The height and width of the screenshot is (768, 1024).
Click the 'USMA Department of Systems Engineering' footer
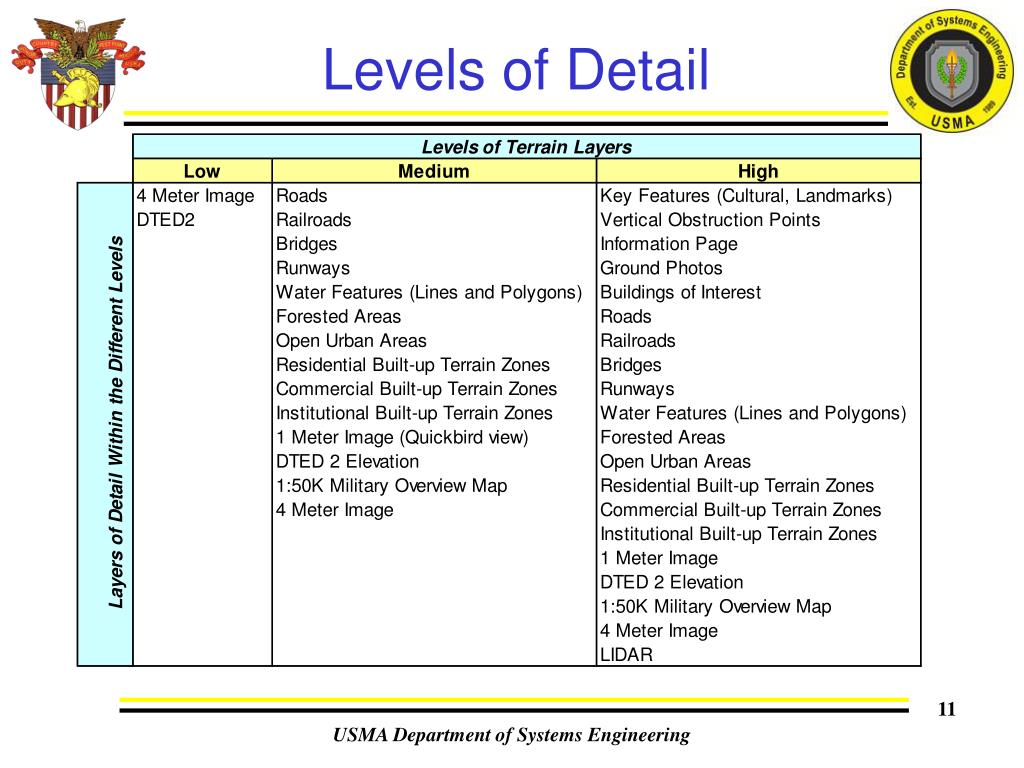click(511, 735)
